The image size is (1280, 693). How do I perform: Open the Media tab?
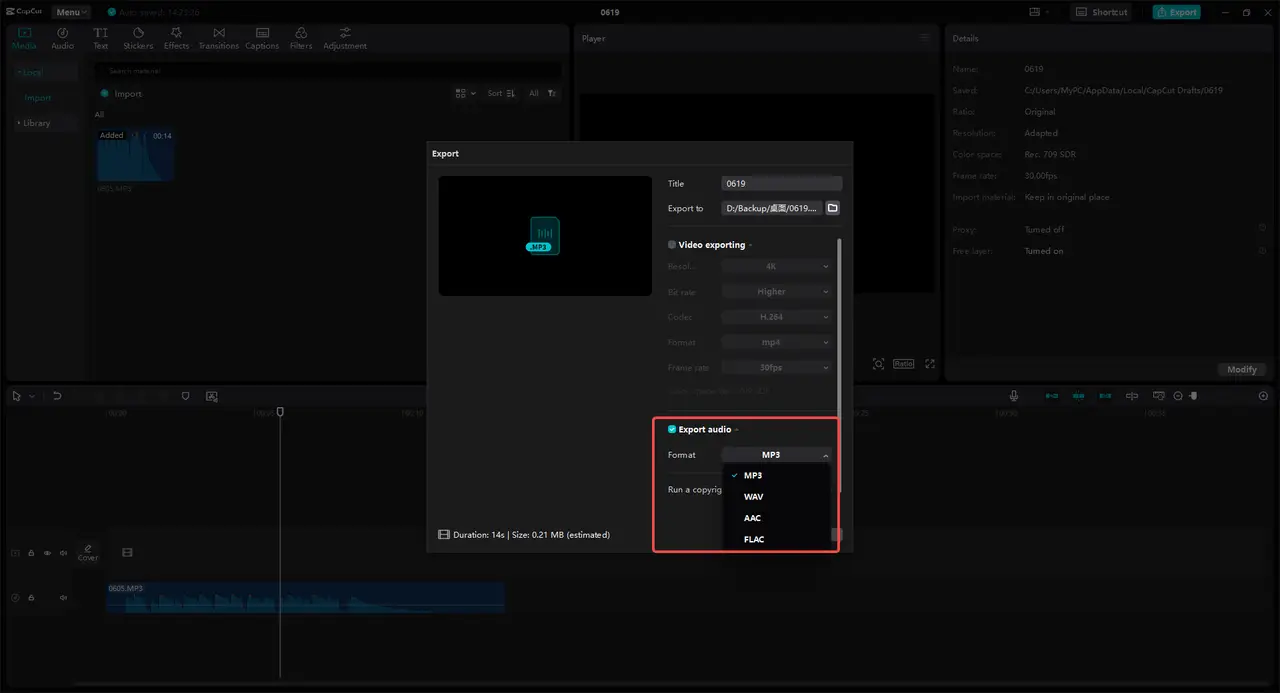click(x=24, y=38)
